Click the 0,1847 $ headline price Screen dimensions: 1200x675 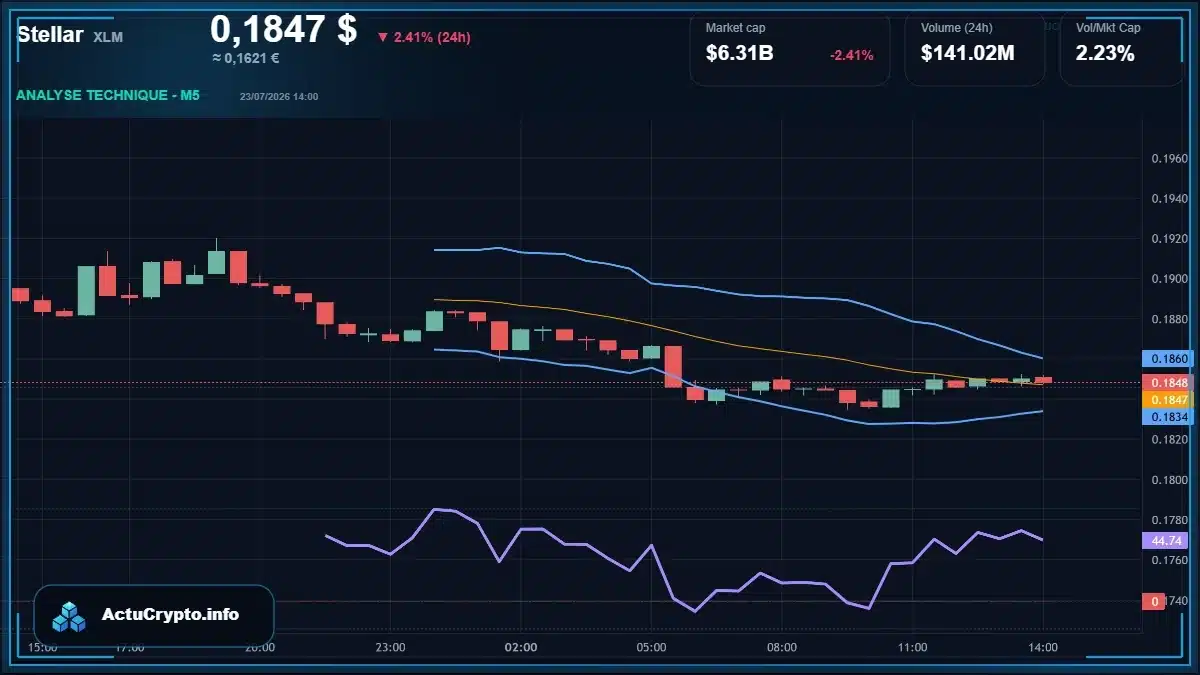coord(283,29)
